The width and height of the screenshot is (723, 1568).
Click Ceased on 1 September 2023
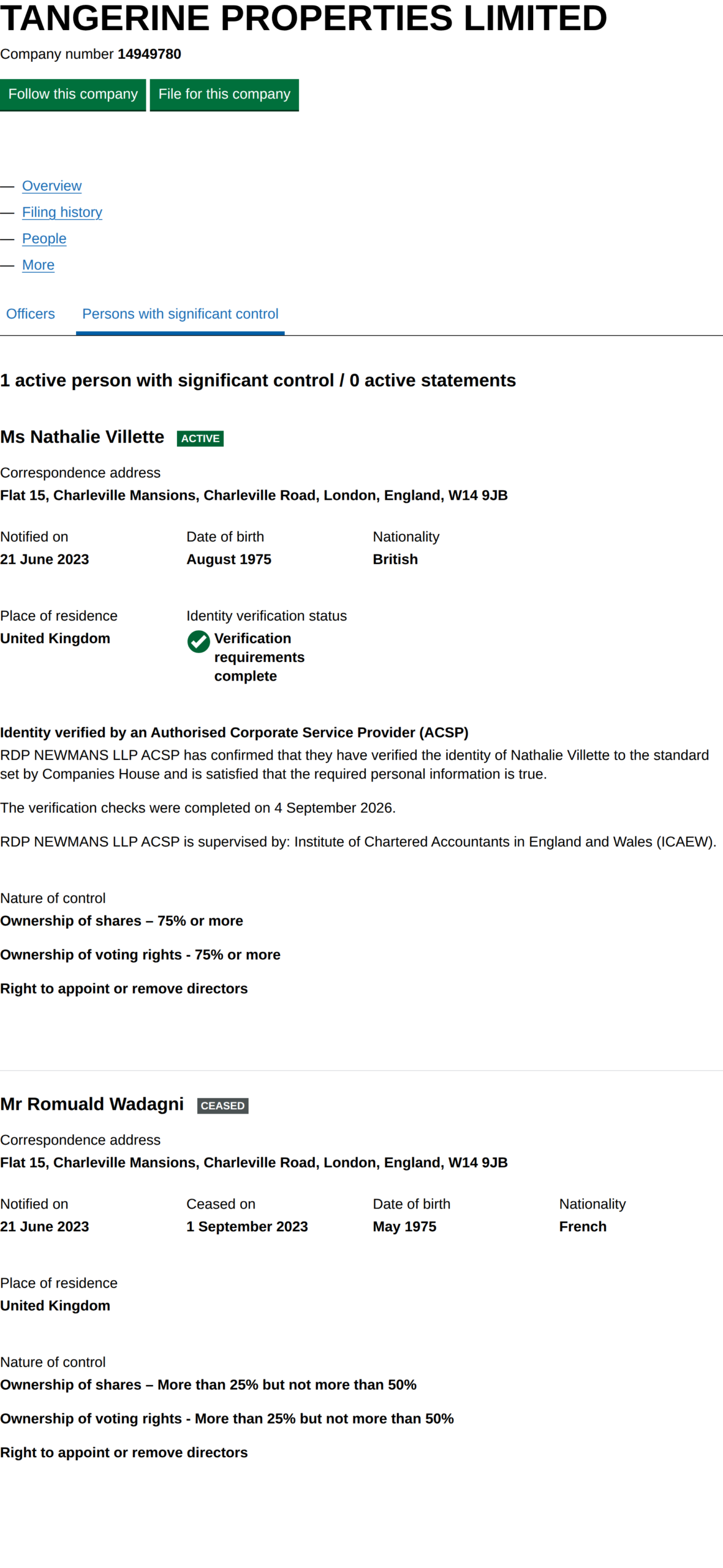pos(247,1226)
